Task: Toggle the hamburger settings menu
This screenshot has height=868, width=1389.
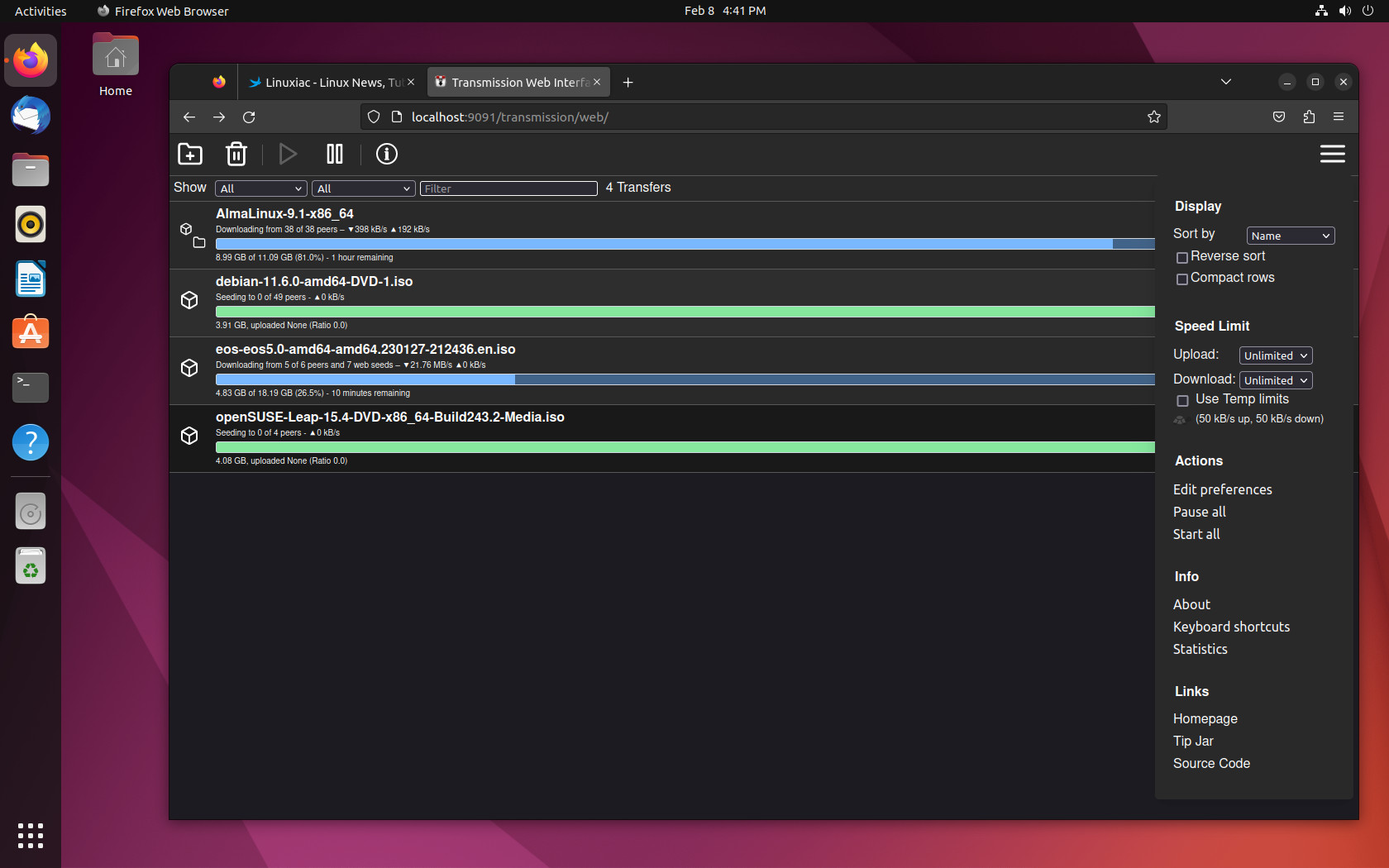Action: (1332, 154)
